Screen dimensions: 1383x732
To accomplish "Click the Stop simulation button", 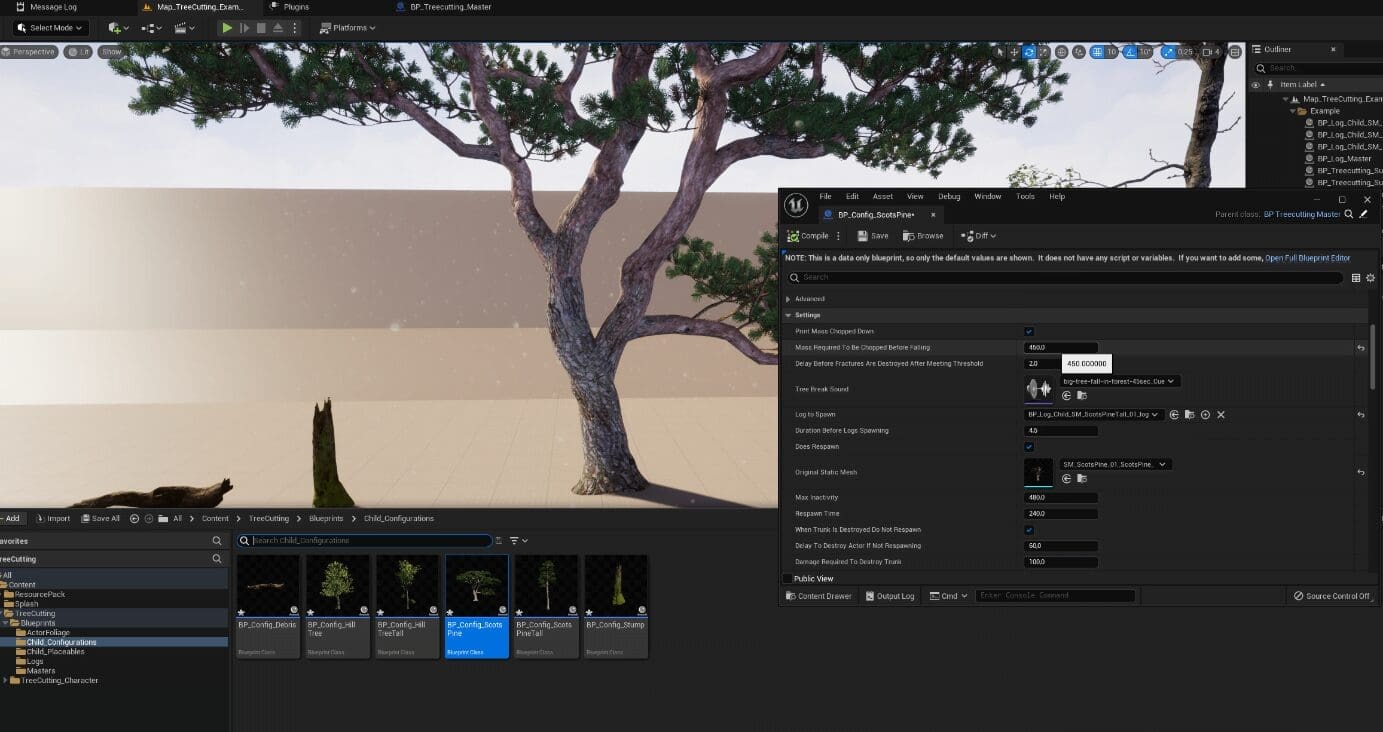I will (261, 28).
